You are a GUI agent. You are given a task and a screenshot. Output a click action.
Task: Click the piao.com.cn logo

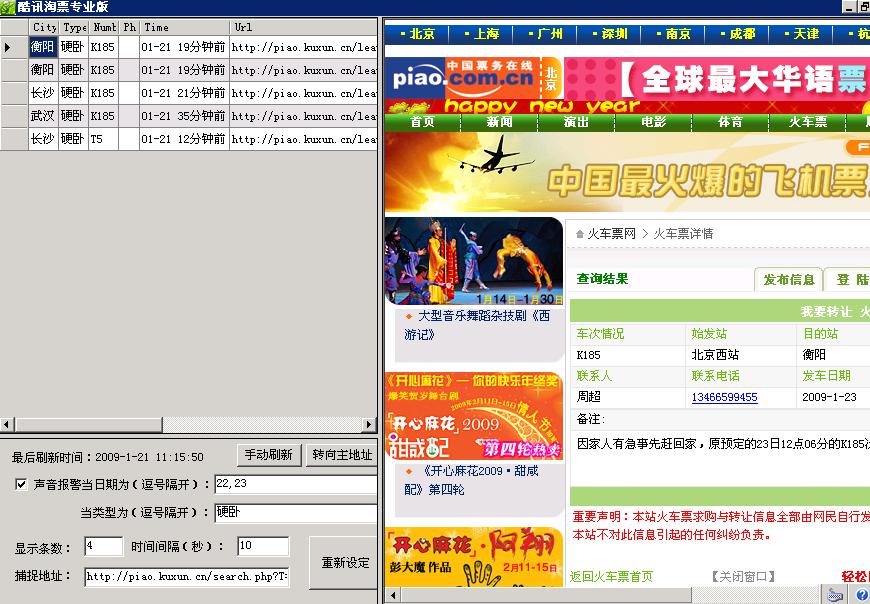(462, 78)
